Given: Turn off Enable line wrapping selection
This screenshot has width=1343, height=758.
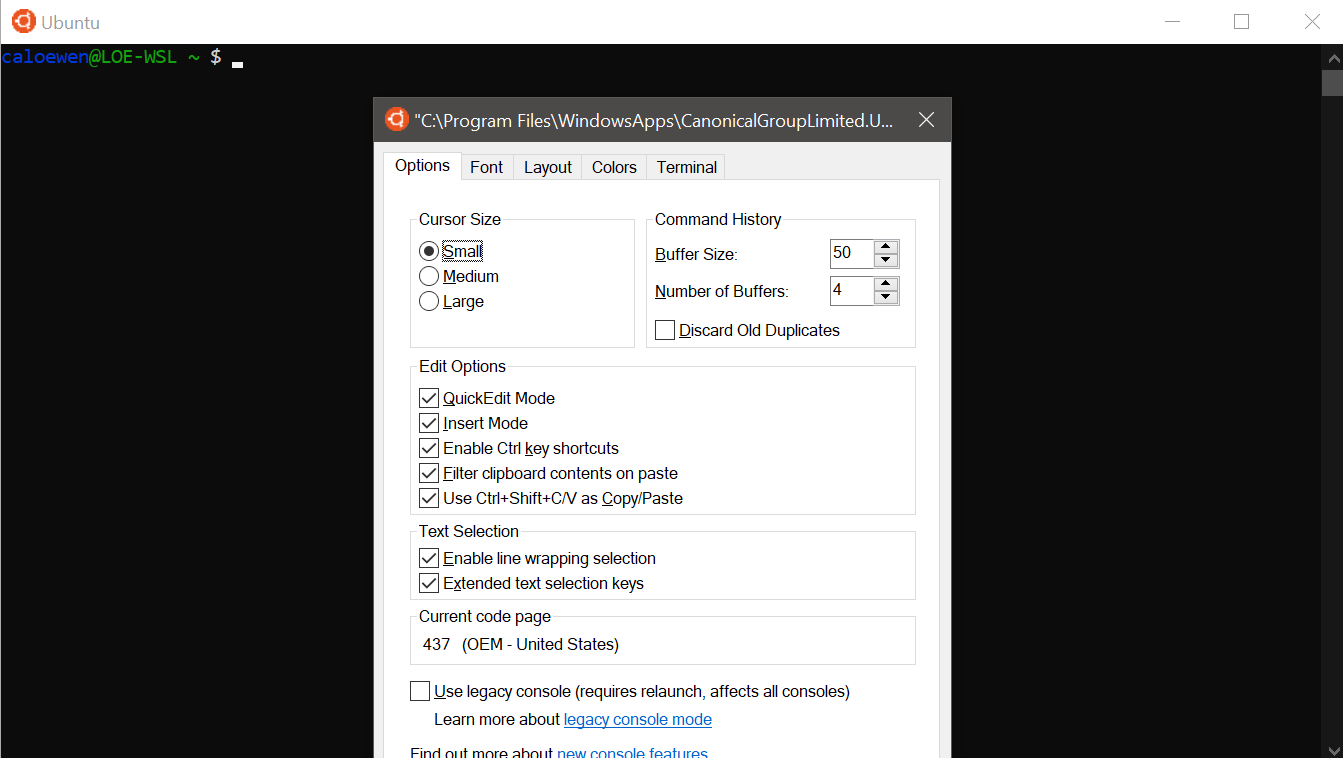Looking at the screenshot, I should coord(428,557).
